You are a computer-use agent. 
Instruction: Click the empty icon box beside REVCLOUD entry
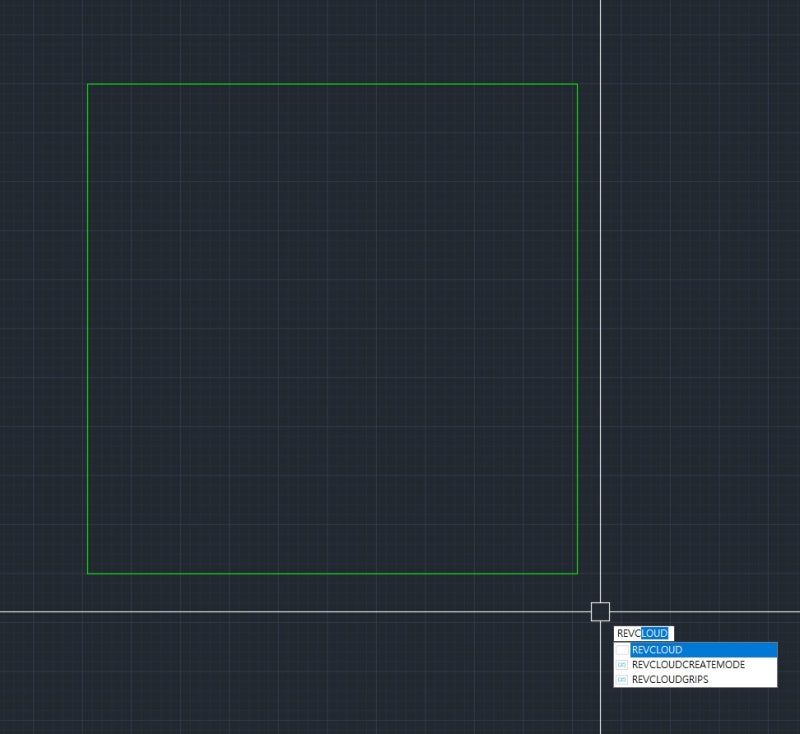(623, 649)
